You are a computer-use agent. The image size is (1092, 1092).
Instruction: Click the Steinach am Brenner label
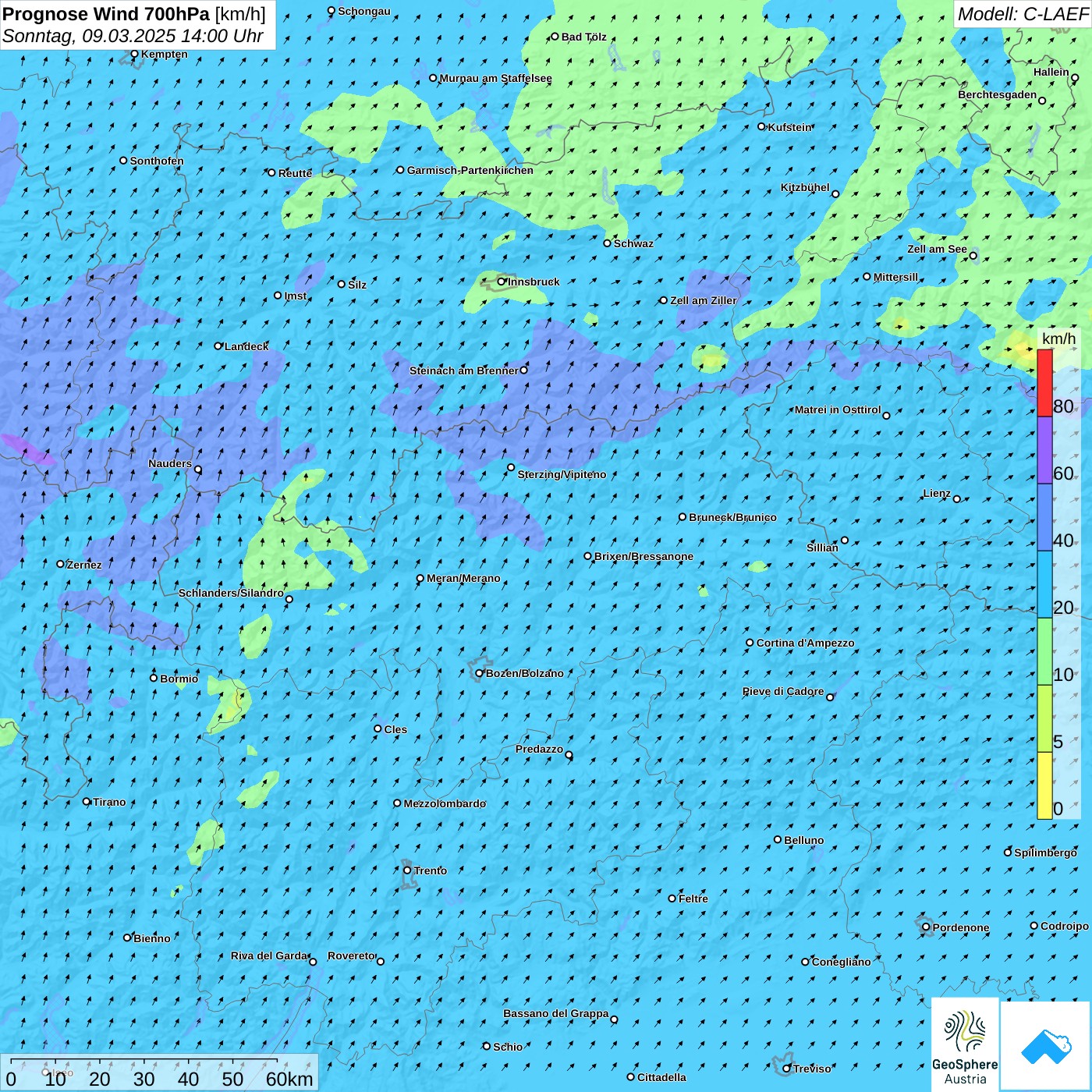(x=464, y=370)
